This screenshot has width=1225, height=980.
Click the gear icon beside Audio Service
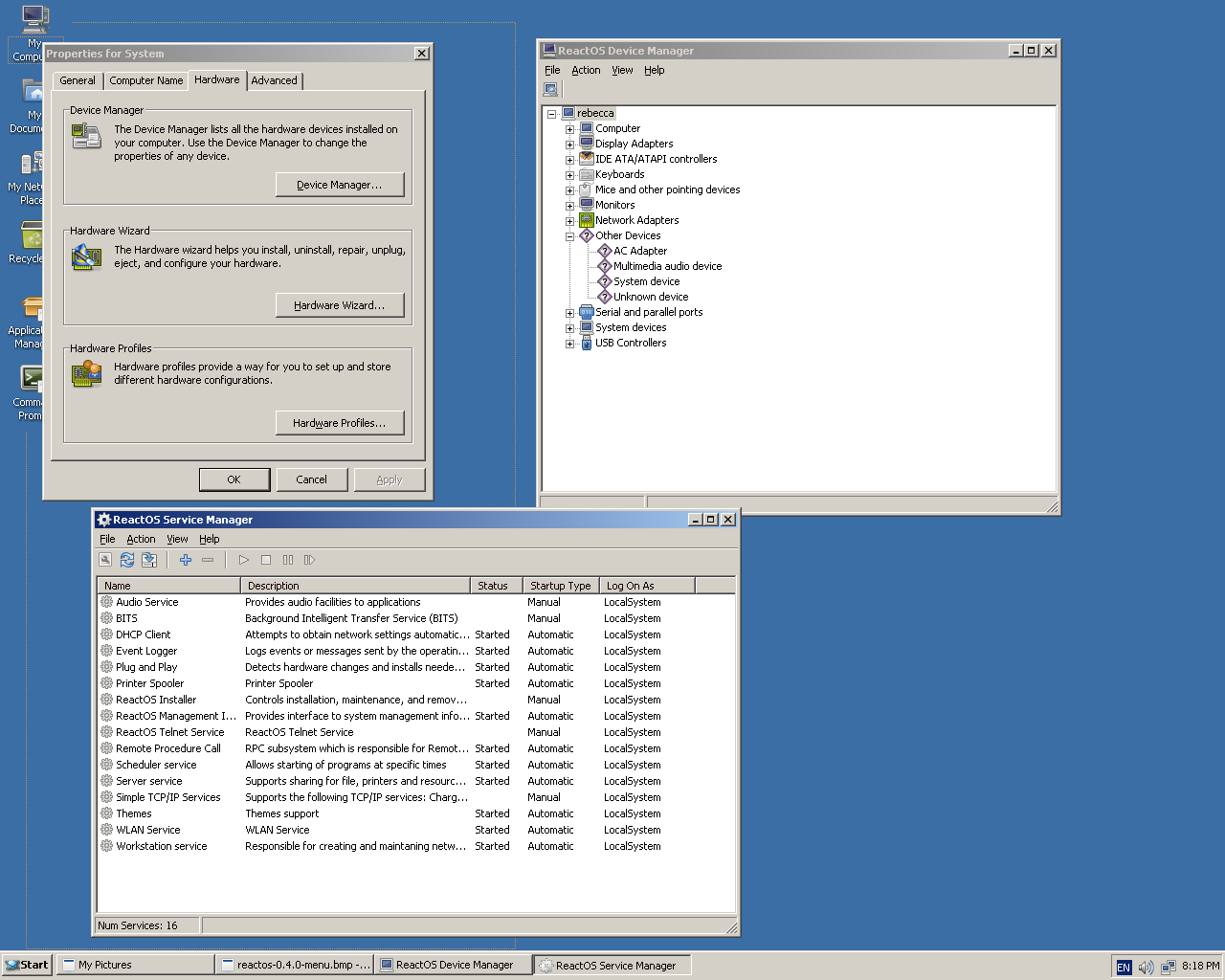(x=106, y=602)
